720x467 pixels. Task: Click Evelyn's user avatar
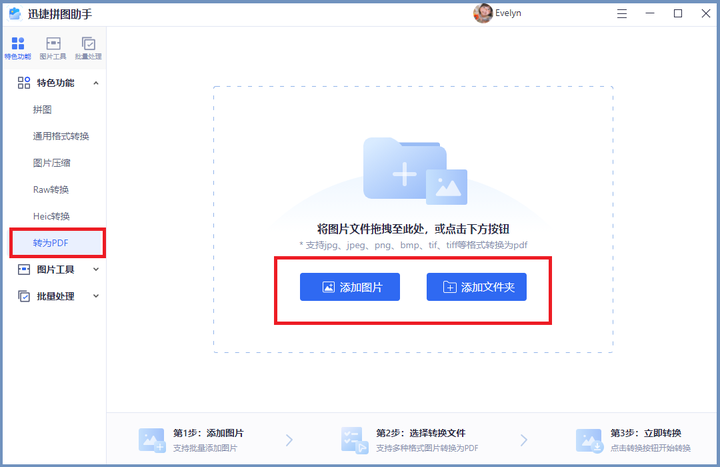[482, 13]
